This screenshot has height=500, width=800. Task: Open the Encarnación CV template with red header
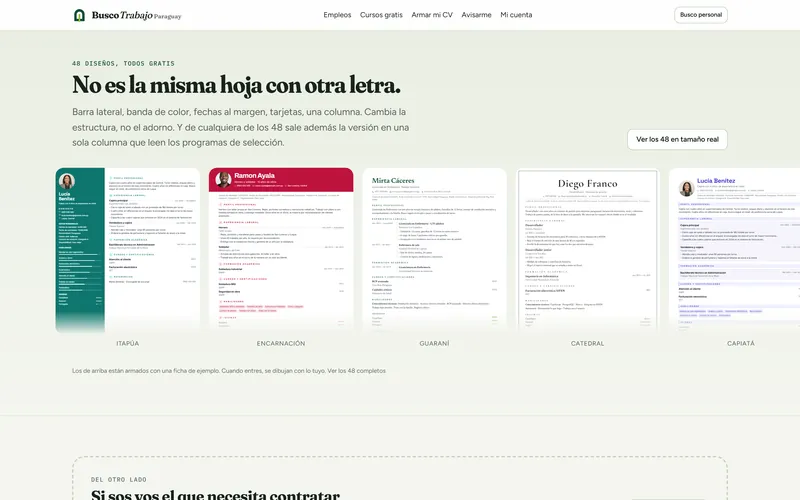[281, 250]
